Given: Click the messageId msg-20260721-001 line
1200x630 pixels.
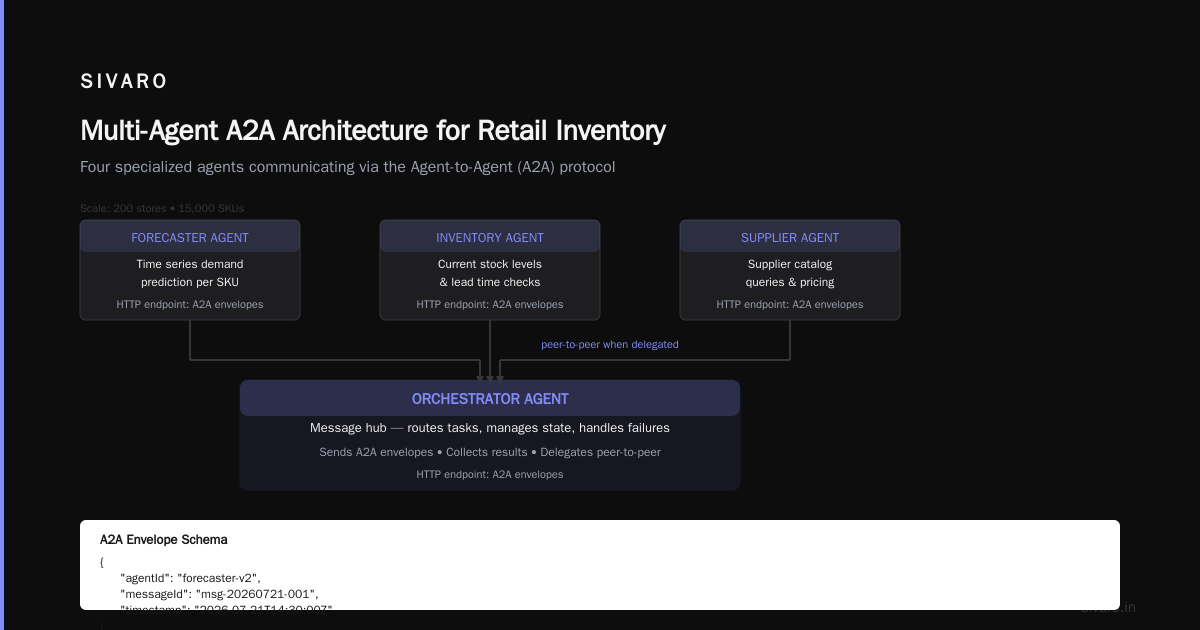Looking at the screenshot, I should [219, 594].
